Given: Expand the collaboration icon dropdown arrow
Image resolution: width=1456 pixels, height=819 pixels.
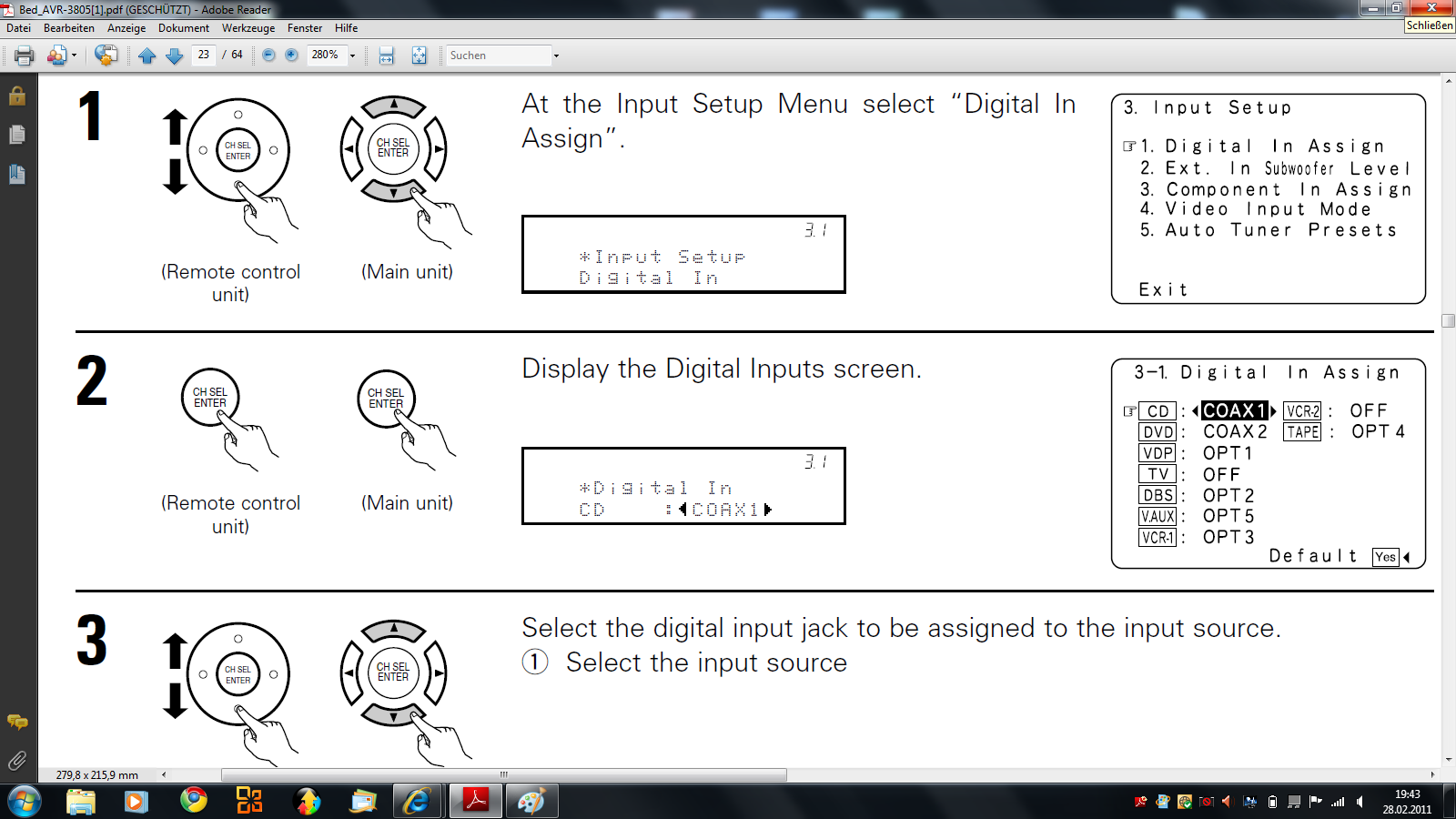Looking at the screenshot, I should pyautogui.click(x=74, y=56).
